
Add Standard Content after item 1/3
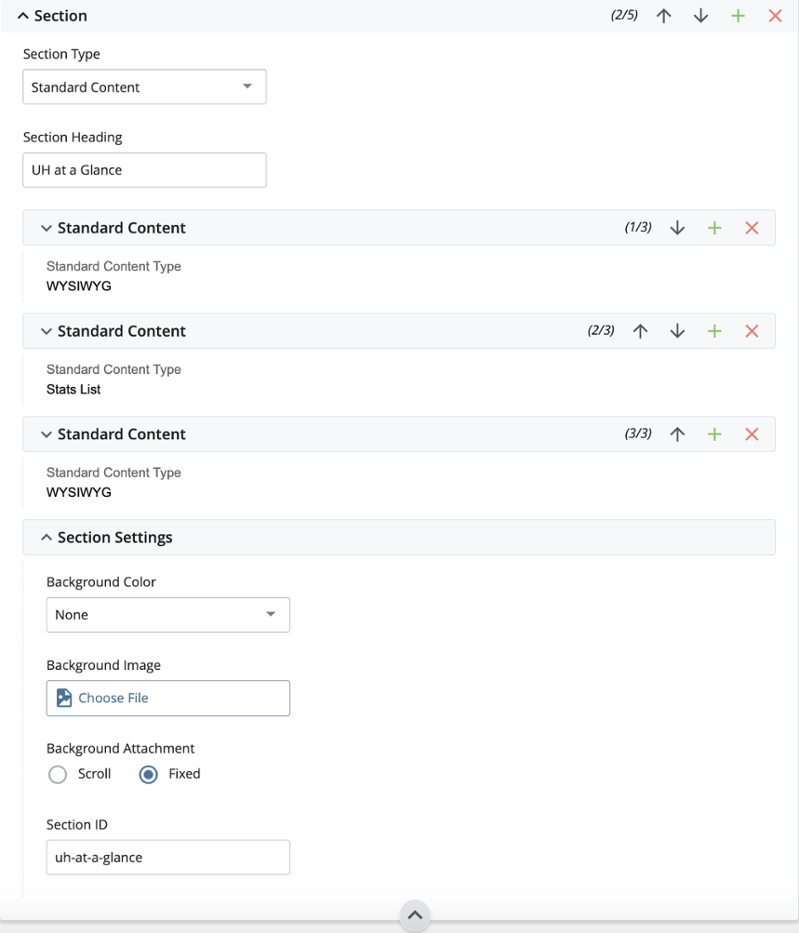click(715, 228)
